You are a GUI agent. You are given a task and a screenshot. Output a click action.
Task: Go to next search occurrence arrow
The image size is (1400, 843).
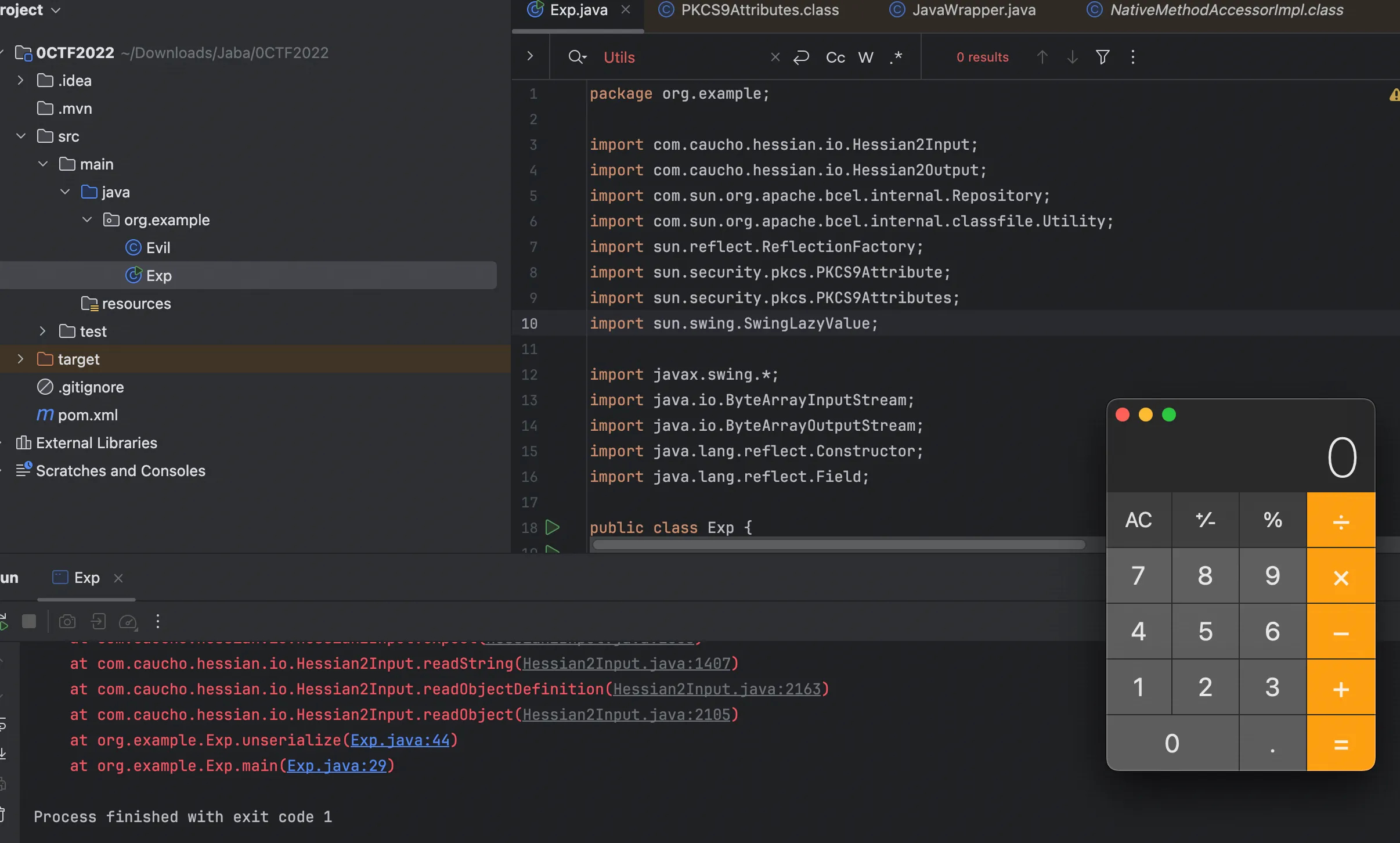1072,57
